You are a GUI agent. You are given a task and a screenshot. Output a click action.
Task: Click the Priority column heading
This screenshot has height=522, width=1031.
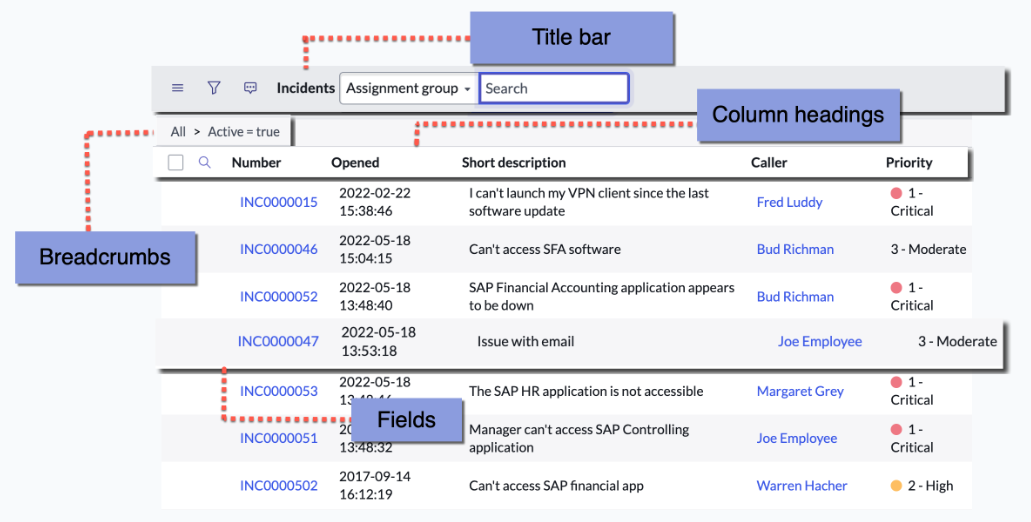pyautogui.click(x=909, y=162)
